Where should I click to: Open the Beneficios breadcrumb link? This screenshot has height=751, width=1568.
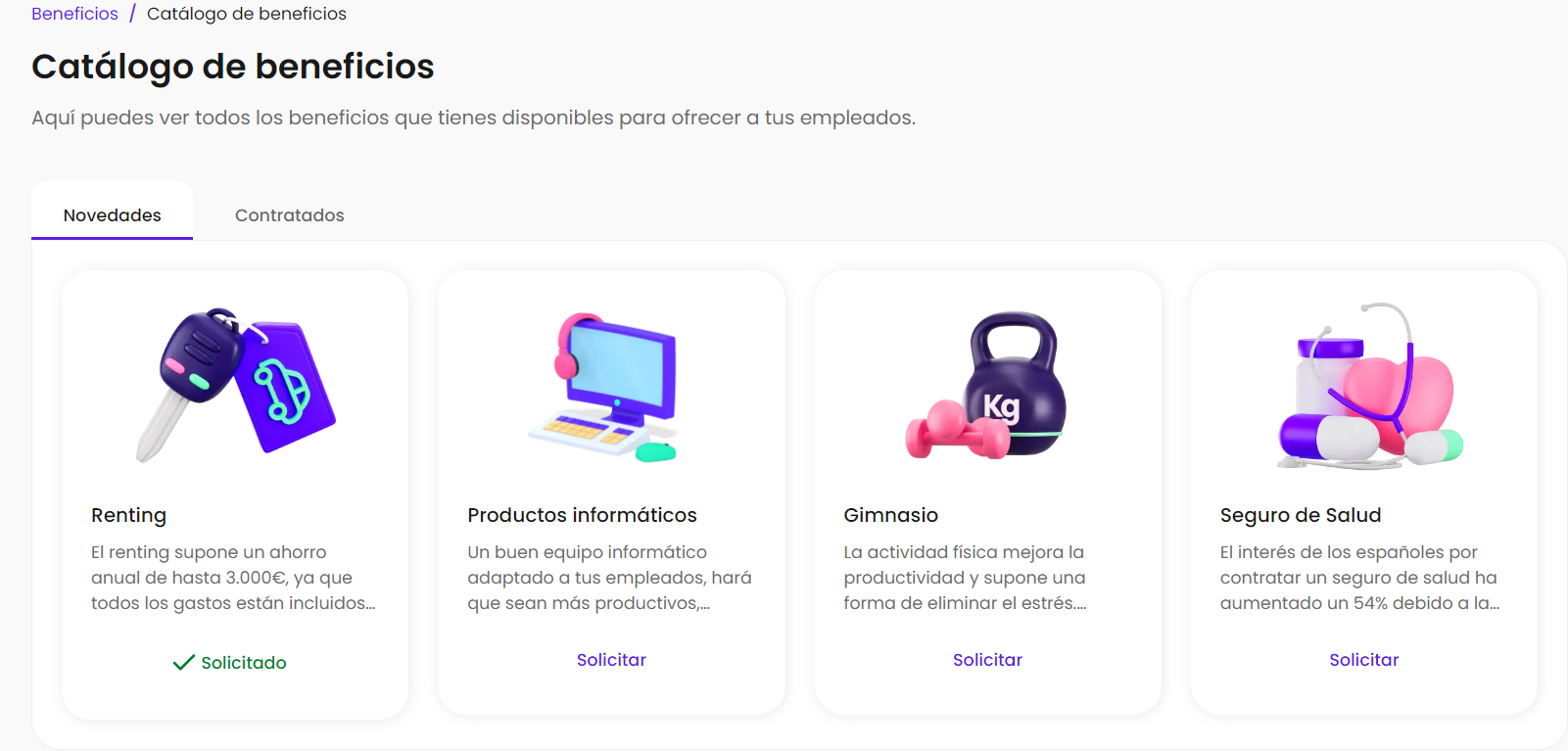coord(74,14)
